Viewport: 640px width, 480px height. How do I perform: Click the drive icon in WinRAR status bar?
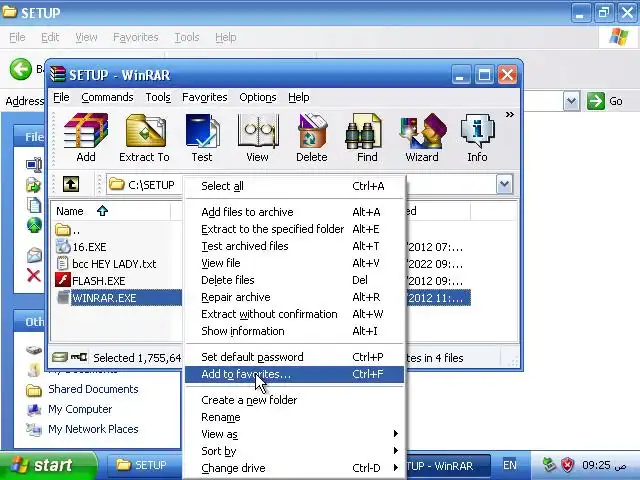click(x=60, y=358)
